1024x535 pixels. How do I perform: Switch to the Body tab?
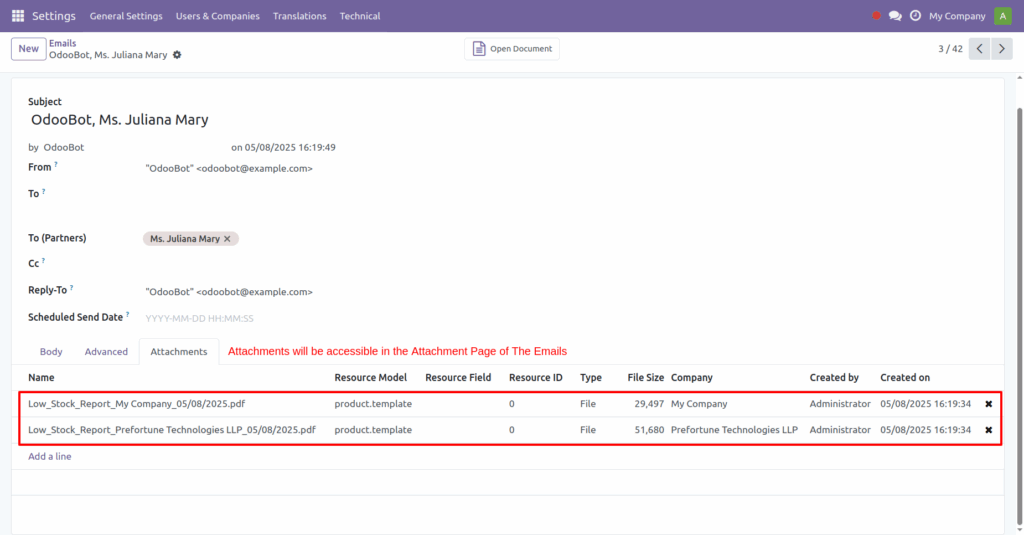tap(51, 351)
